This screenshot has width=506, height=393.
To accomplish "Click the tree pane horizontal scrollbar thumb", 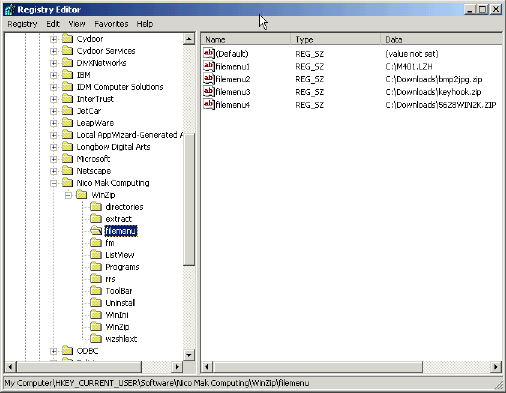I will [x=79, y=367].
